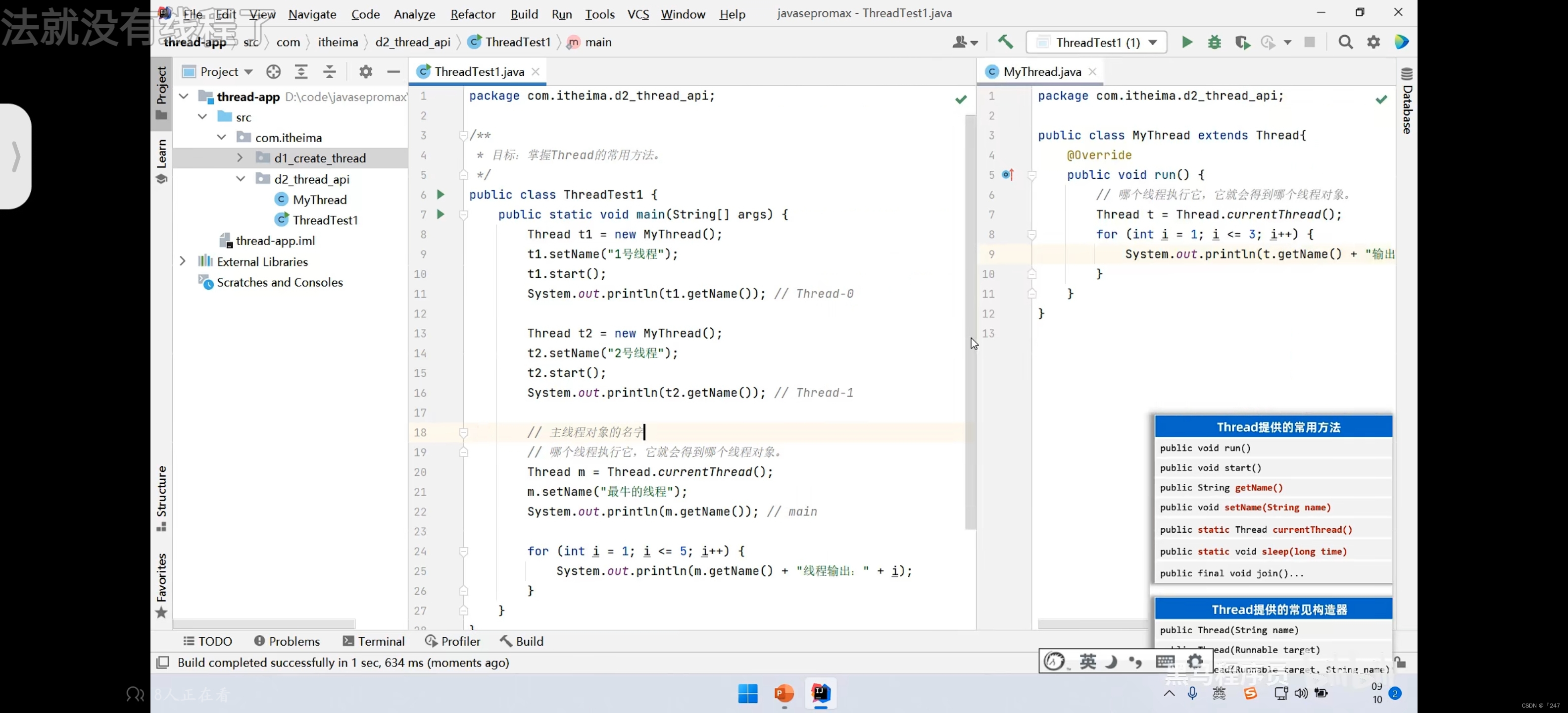Viewport: 1568px width, 713px height.
Task: Toggle fold marker at MyThread line 8
Action: (1032, 234)
